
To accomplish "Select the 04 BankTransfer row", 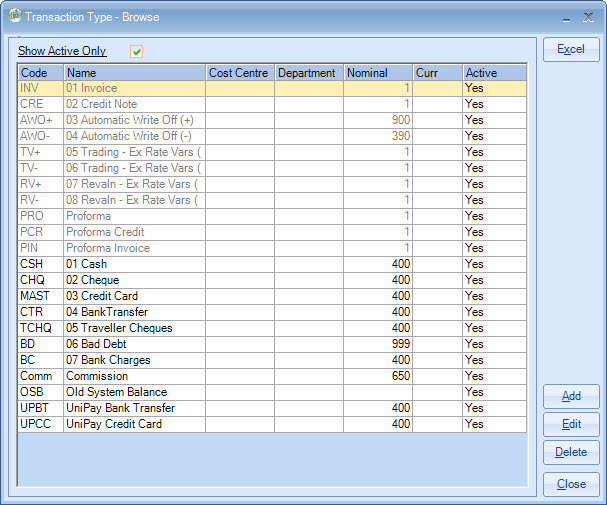I will pos(272,312).
